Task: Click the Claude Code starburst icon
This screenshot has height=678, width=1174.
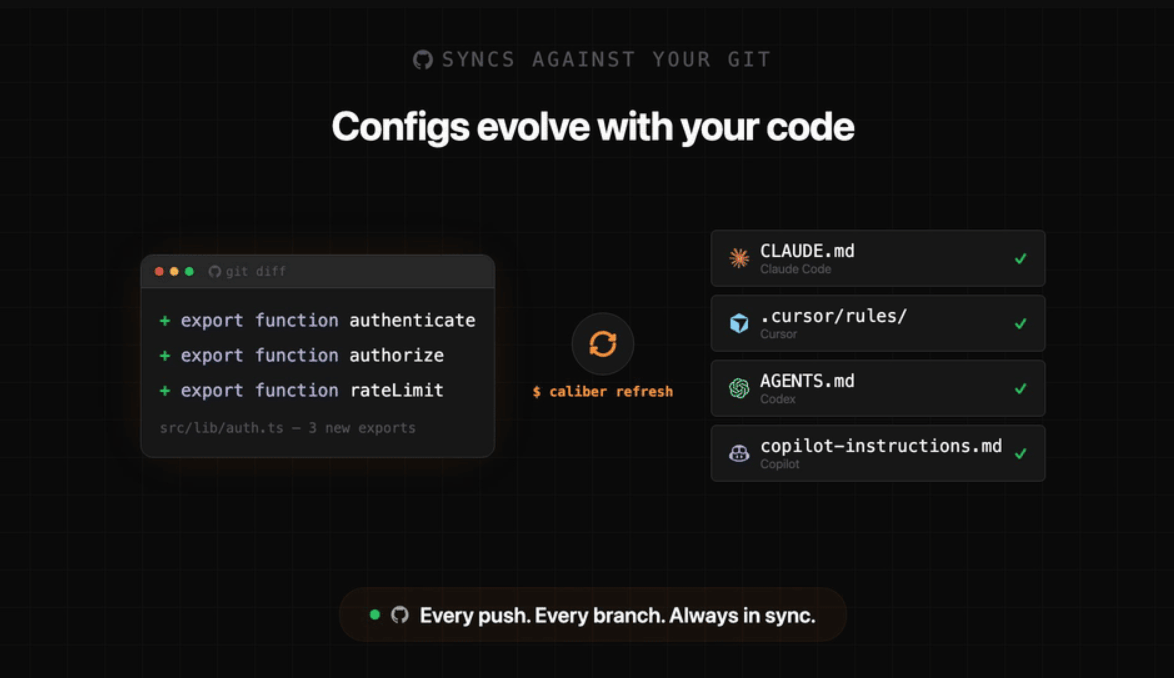Action: click(739, 258)
